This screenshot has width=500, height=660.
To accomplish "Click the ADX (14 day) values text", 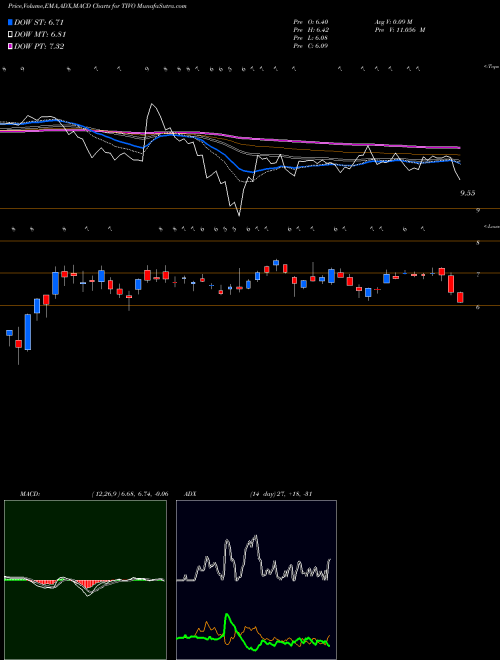I will 281,494.
